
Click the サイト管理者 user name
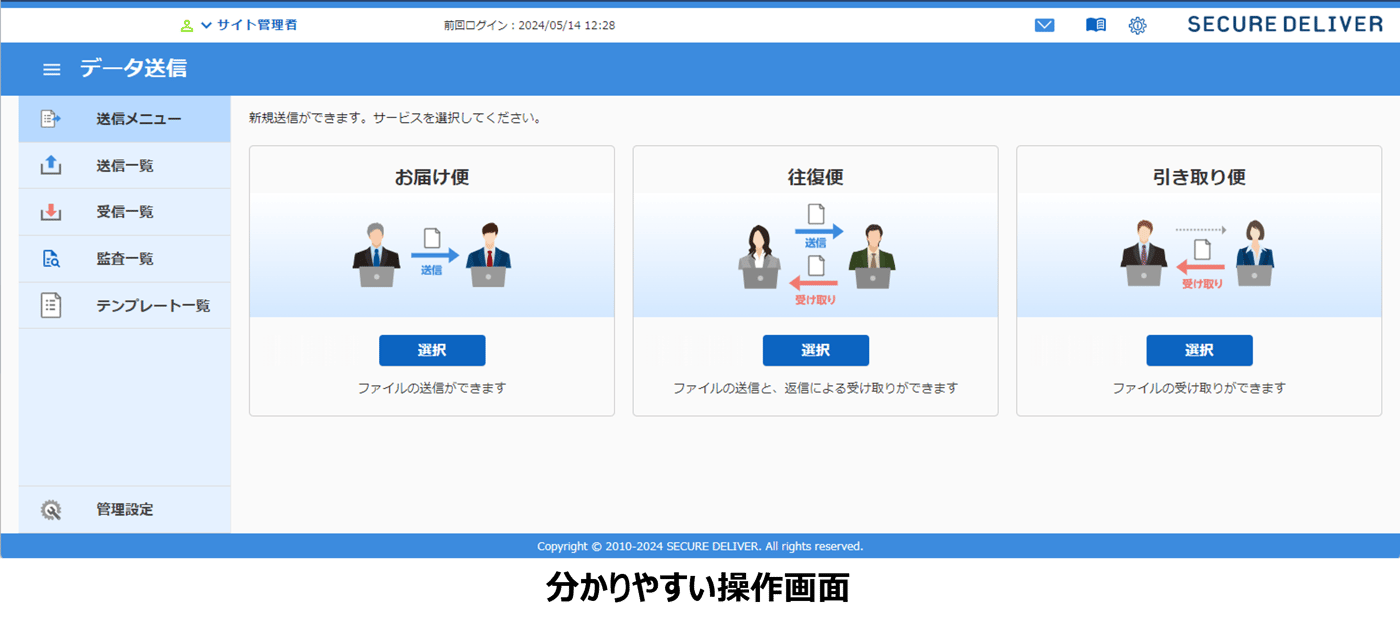click(x=257, y=25)
